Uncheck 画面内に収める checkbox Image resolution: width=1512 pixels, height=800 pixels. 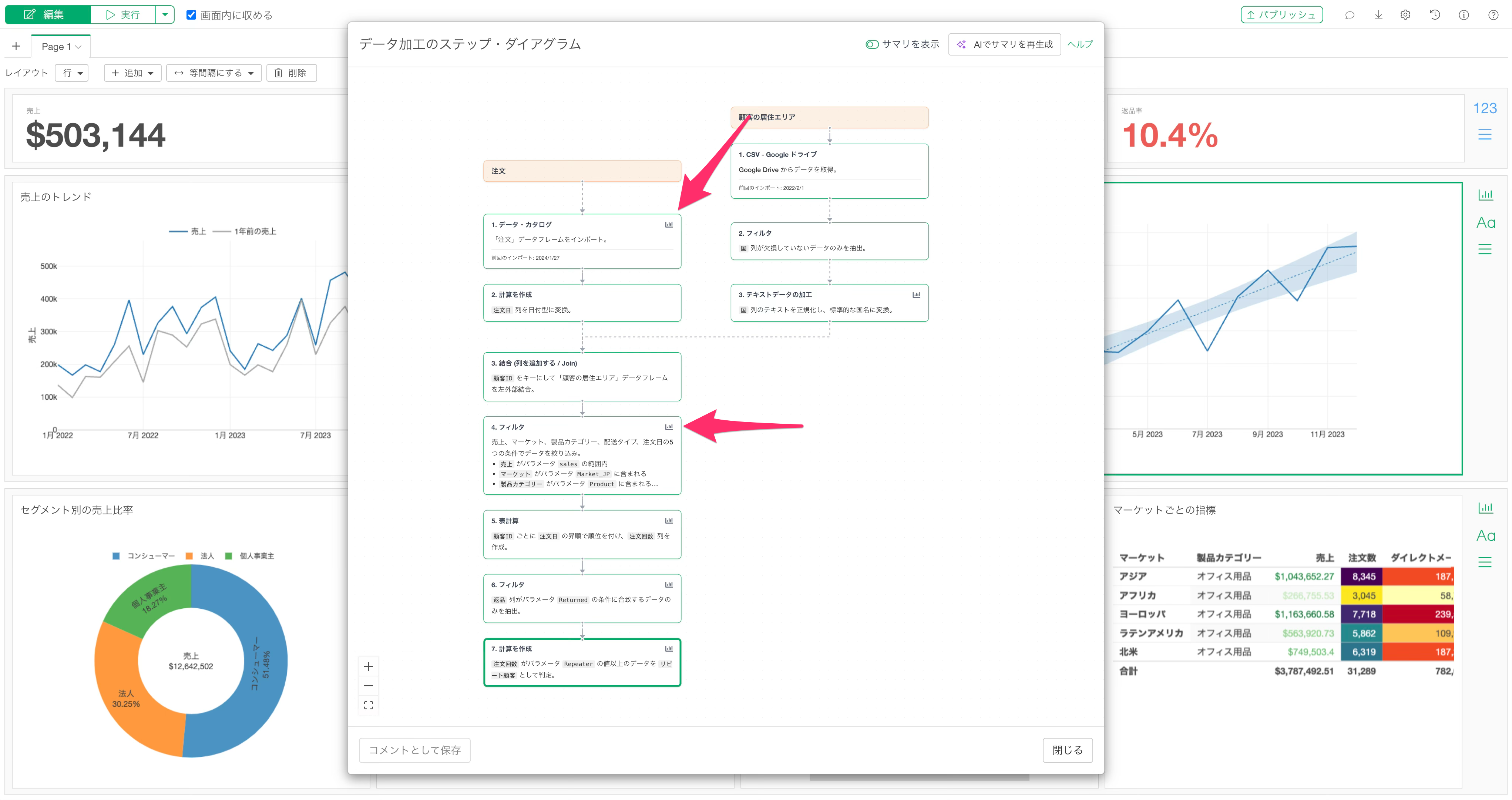(x=191, y=15)
